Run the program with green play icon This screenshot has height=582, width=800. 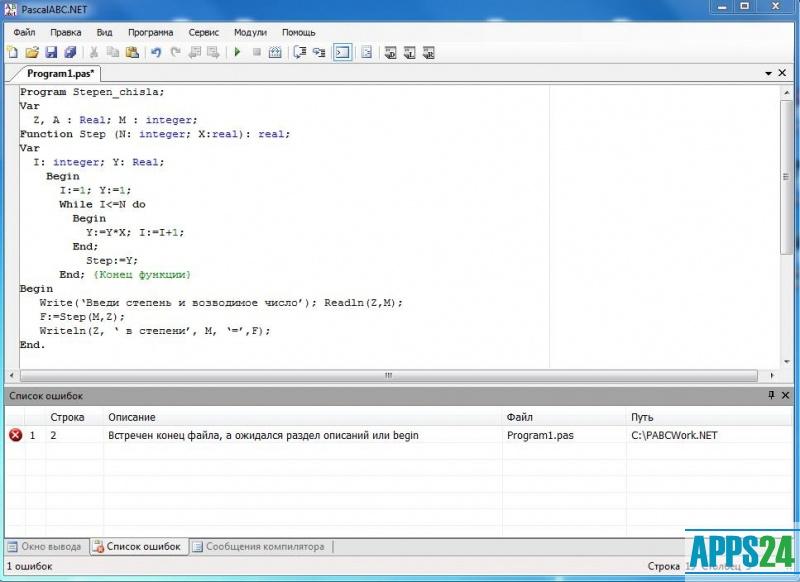(237, 52)
